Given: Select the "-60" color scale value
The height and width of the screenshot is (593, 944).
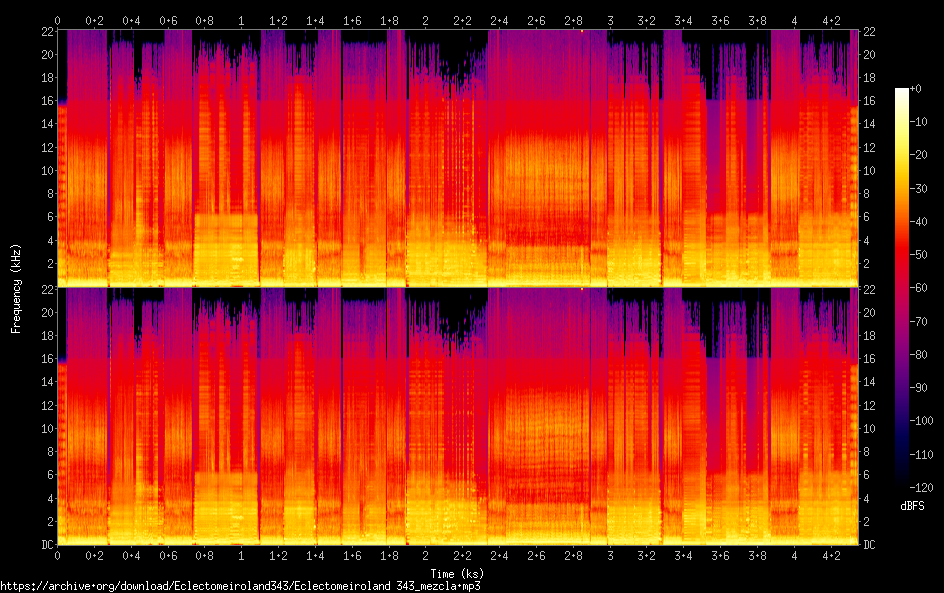Looking at the screenshot, I should click(919, 288).
